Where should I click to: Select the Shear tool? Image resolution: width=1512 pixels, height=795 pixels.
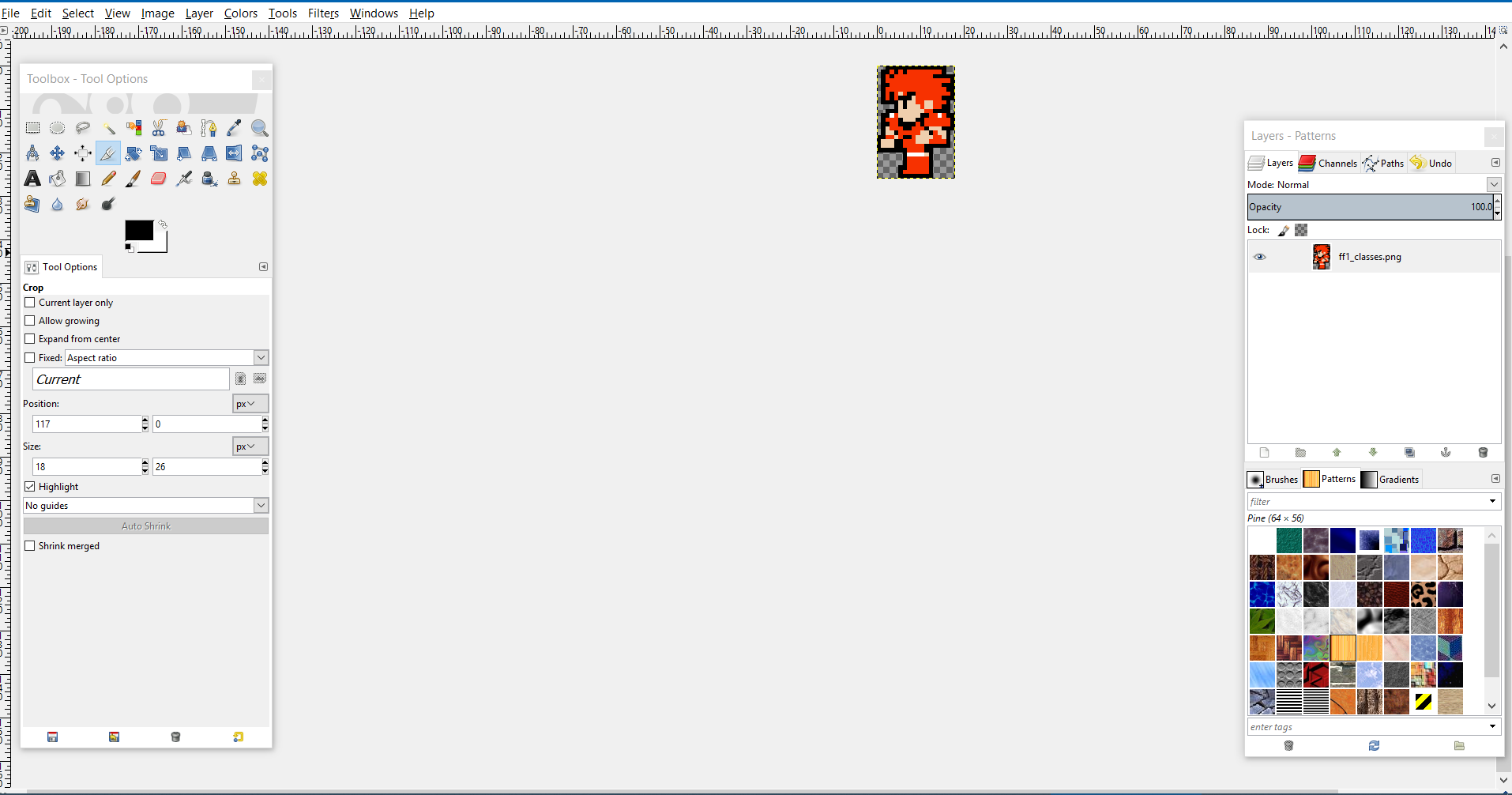coord(184,153)
